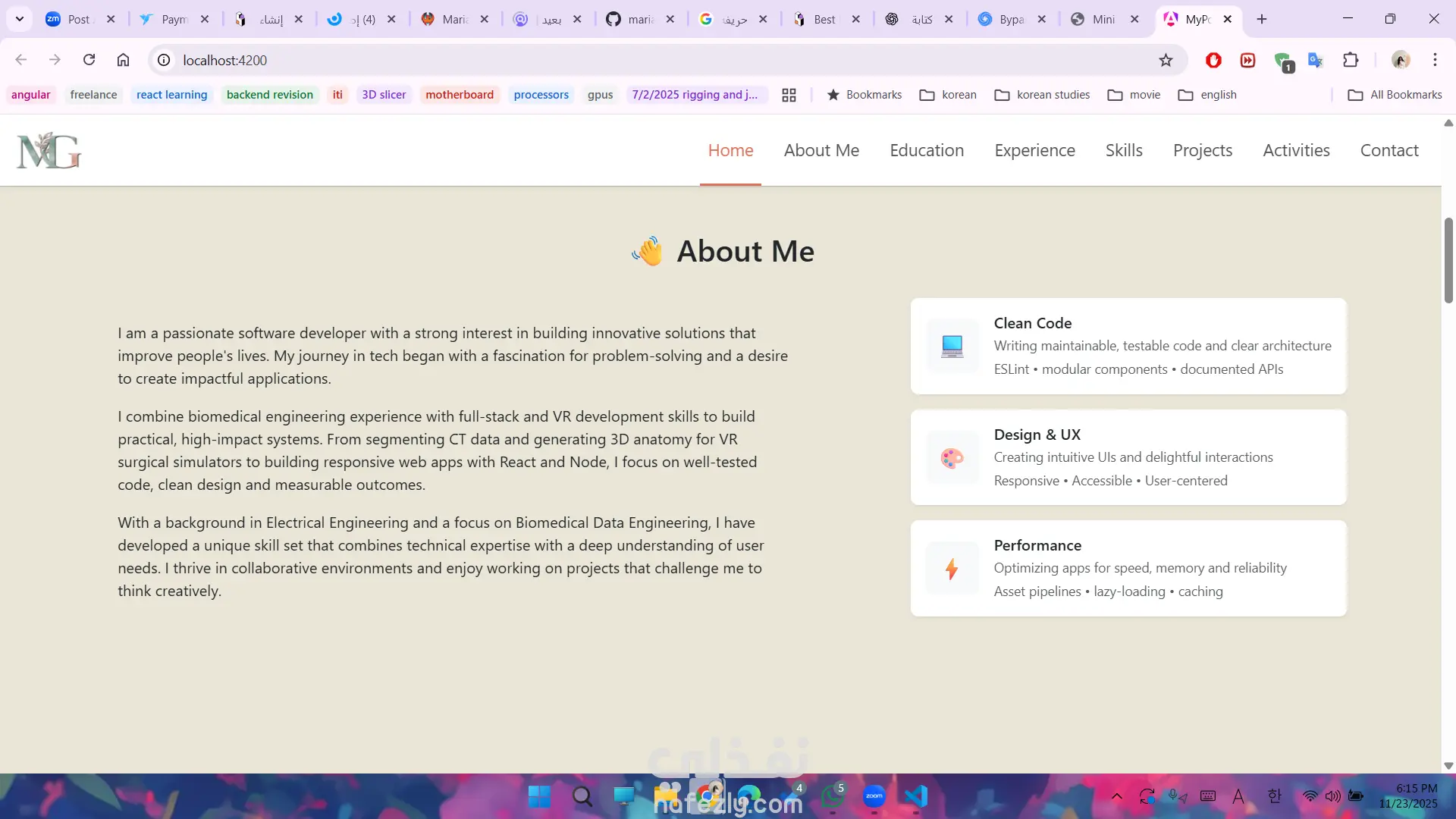This screenshot has width=1456, height=819.
Task: Open the browser extensions puzzle icon
Action: click(x=1351, y=60)
